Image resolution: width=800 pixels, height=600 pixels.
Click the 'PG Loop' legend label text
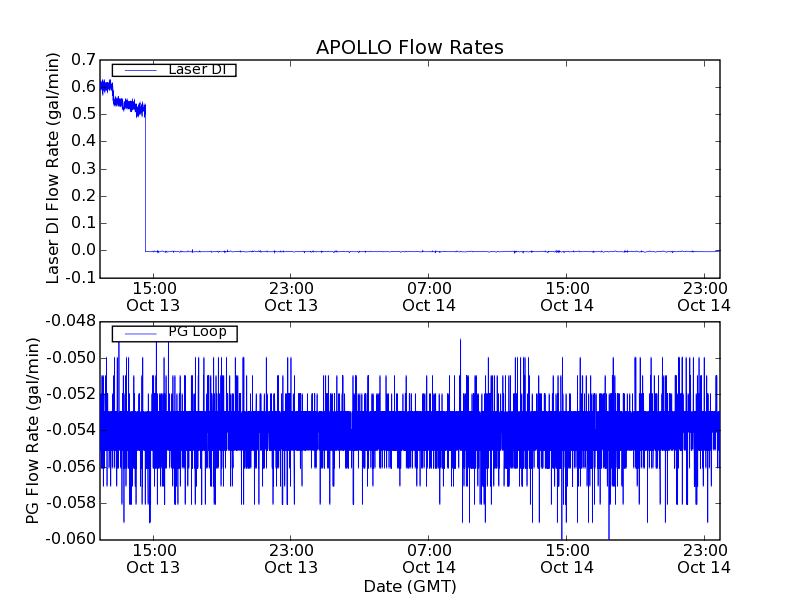(x=197, y=332)
